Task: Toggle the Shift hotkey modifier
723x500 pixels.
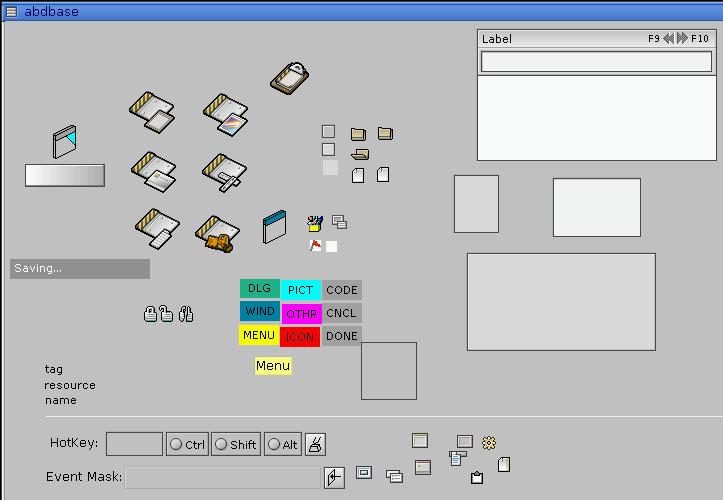Action: click(x=235, y=445)
